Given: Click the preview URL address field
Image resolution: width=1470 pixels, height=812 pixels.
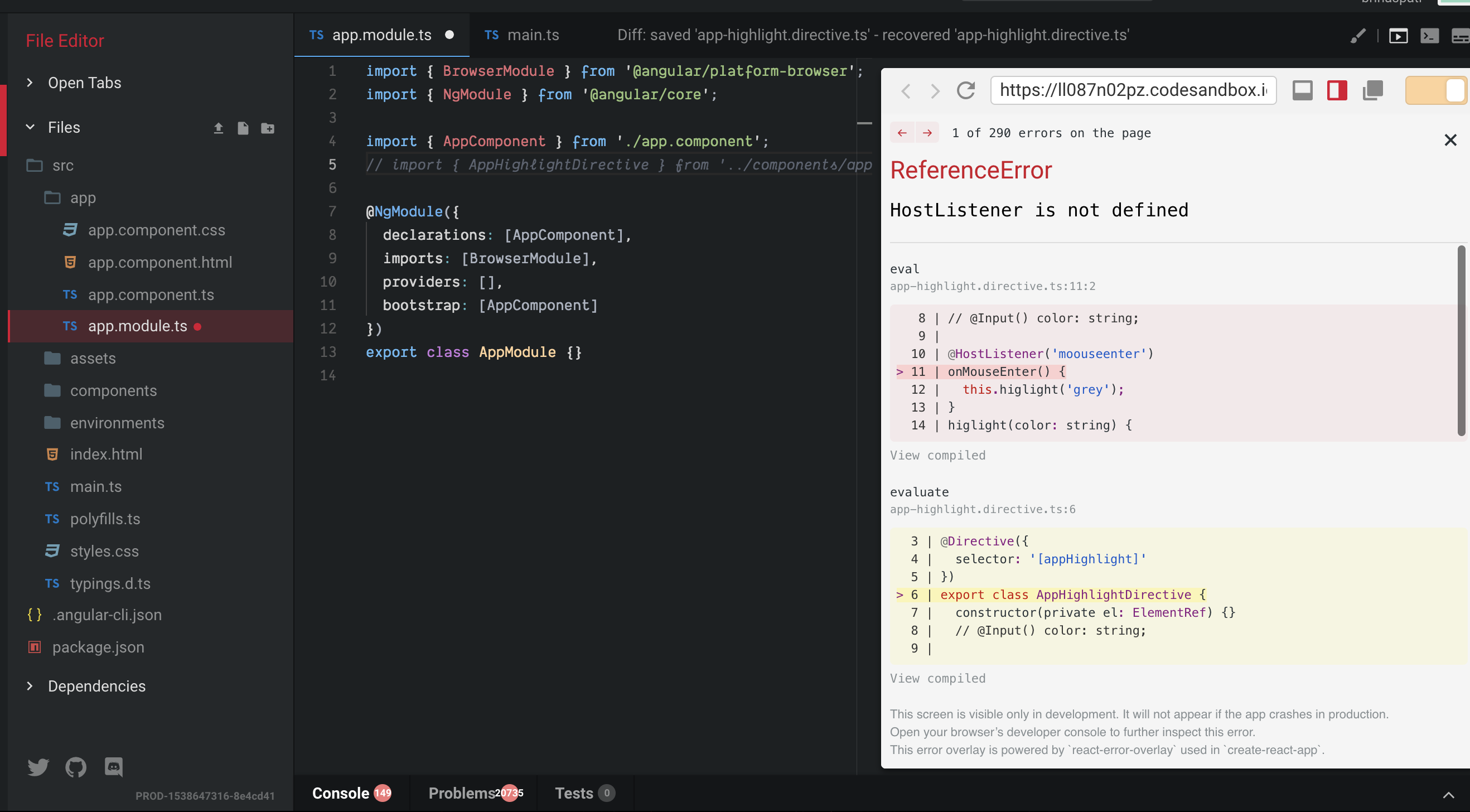Looking at the screenshot, I should click(x=1133, y=90).
